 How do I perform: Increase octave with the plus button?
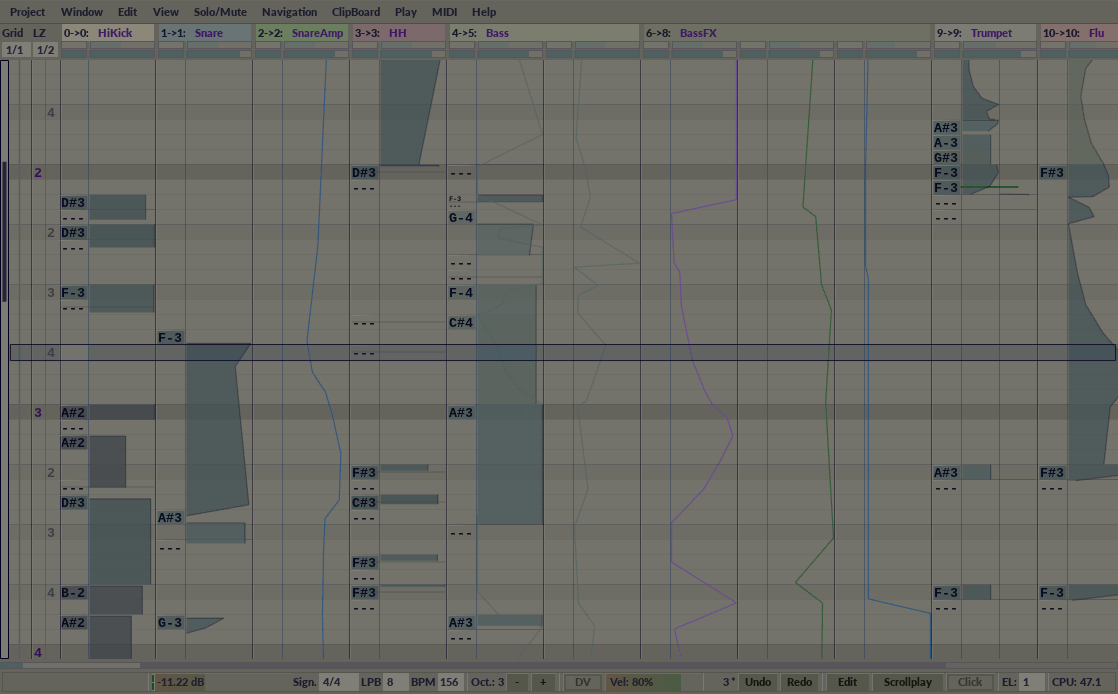coord(543,682)
